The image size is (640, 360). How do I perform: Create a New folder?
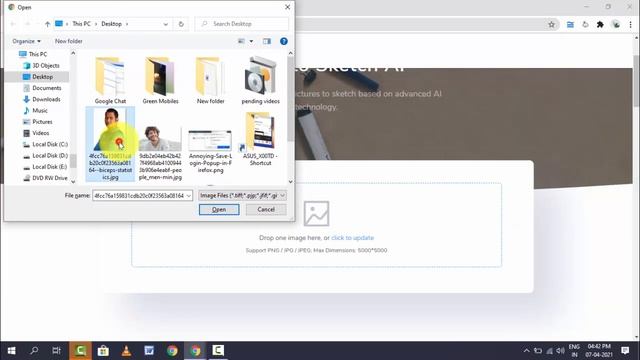click(69, 41)
